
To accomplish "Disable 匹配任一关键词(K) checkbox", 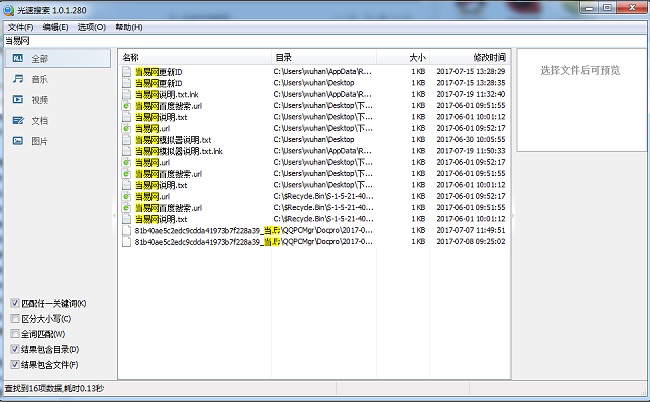I will point(13,304).
